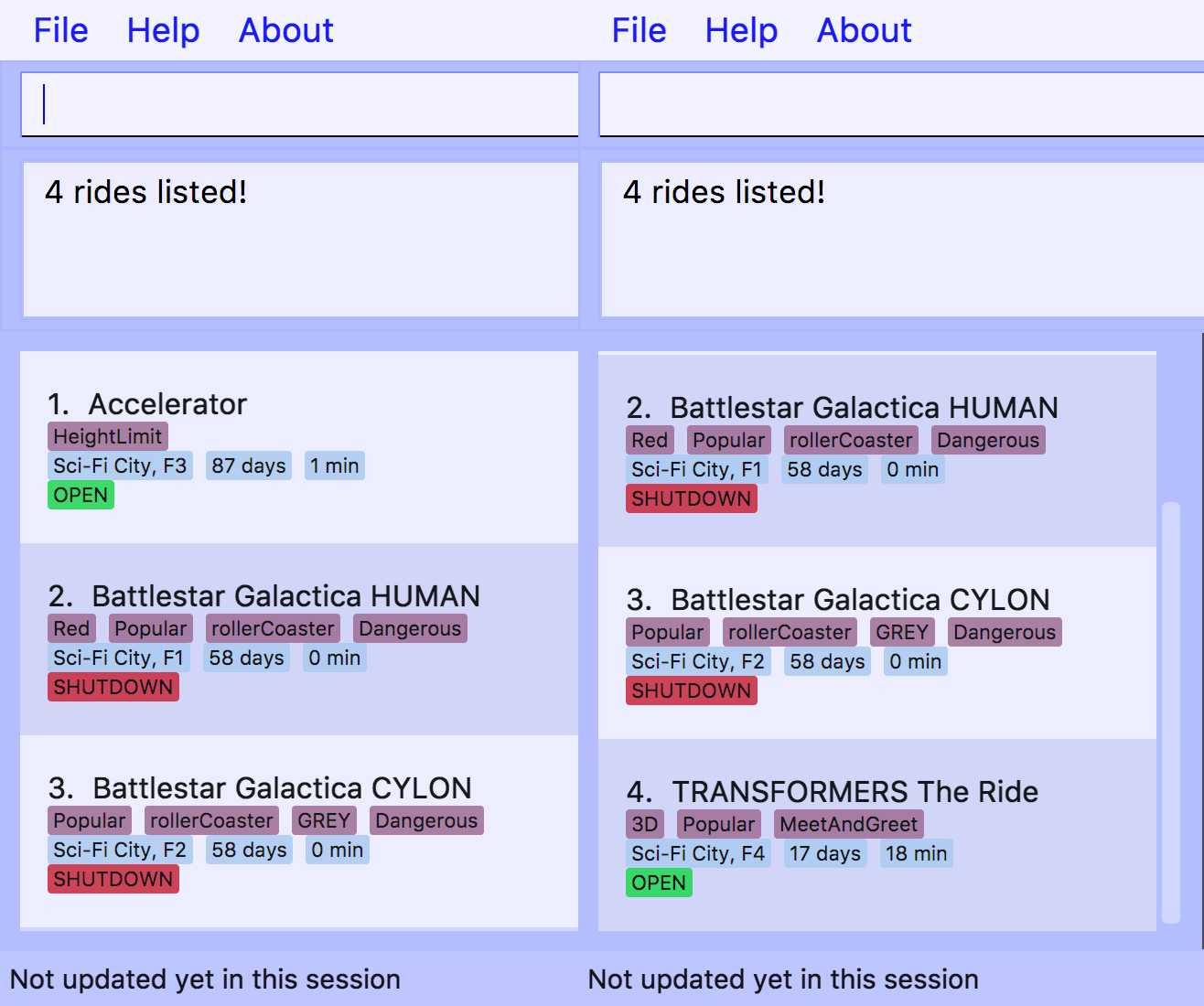
Task: Click Popular tag of HUMAN ride in left list
Action: coord(151,628)
